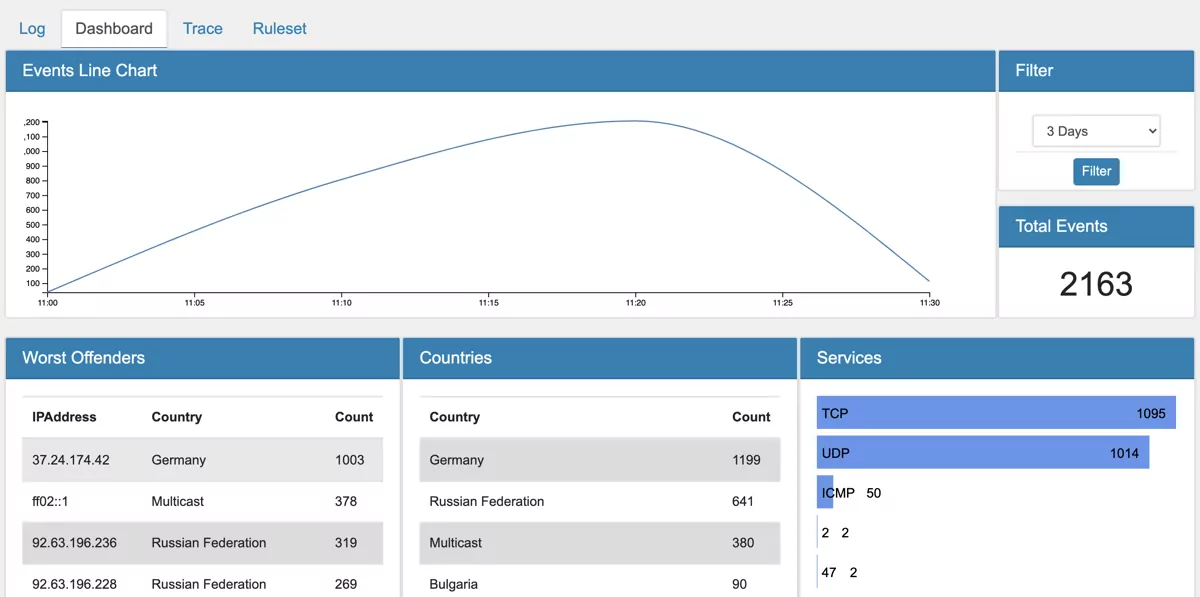The width and height of the screenshot is (1200, 597).
Task: Select the Dashboard tab
Action: 113,28
